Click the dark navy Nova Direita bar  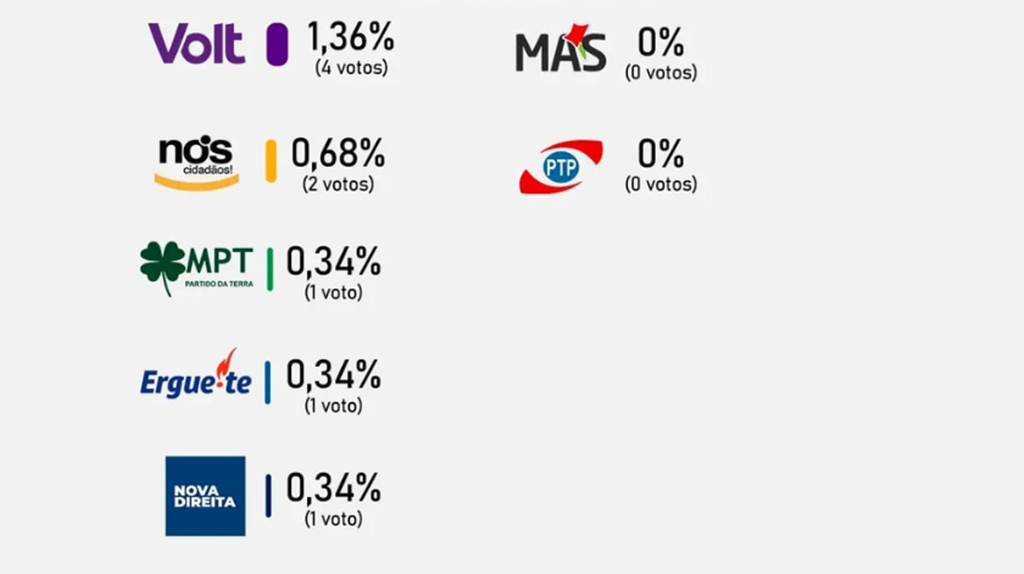268,496
